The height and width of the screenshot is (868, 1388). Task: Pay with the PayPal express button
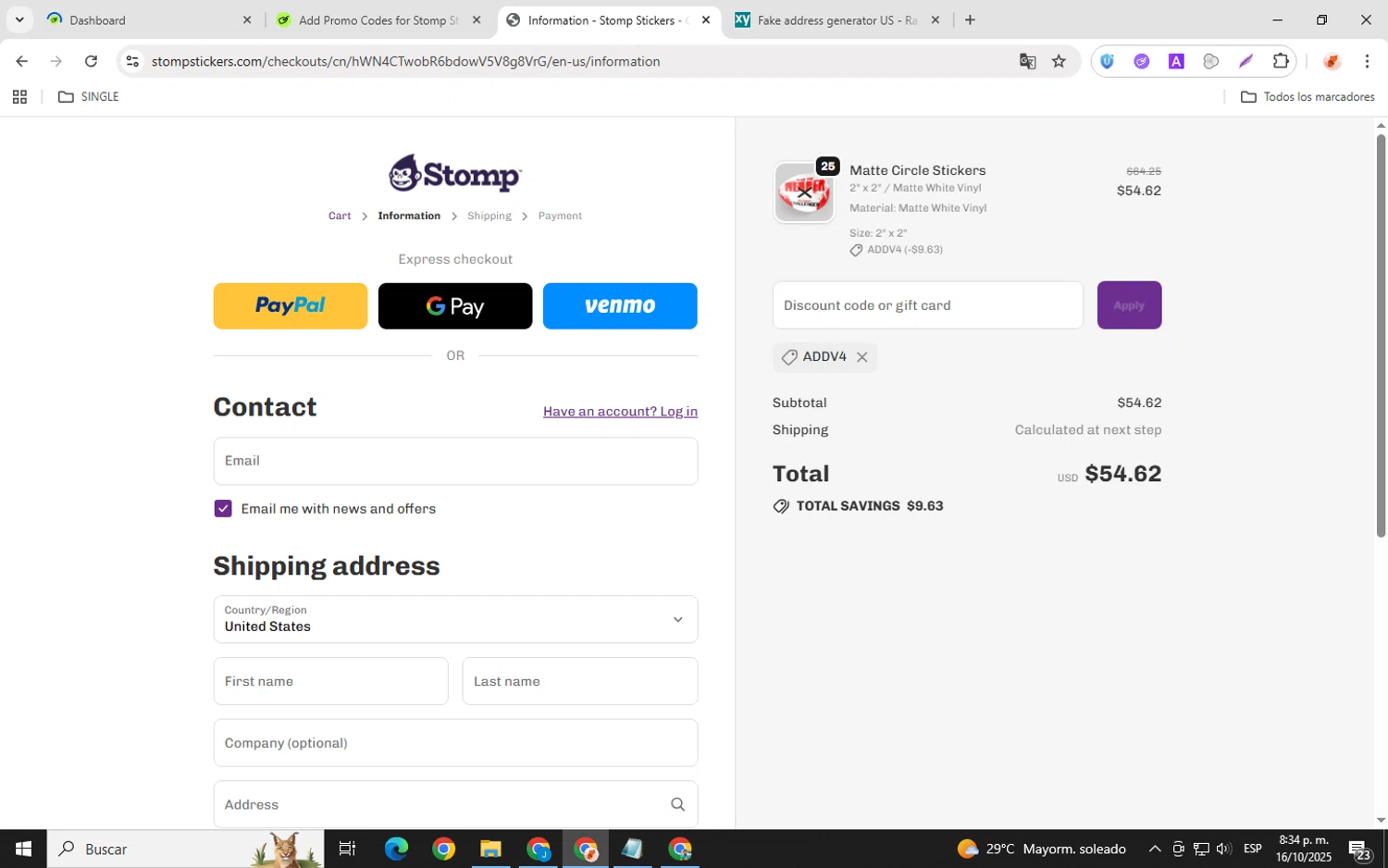pyautogui.click(x=291, y=306)
